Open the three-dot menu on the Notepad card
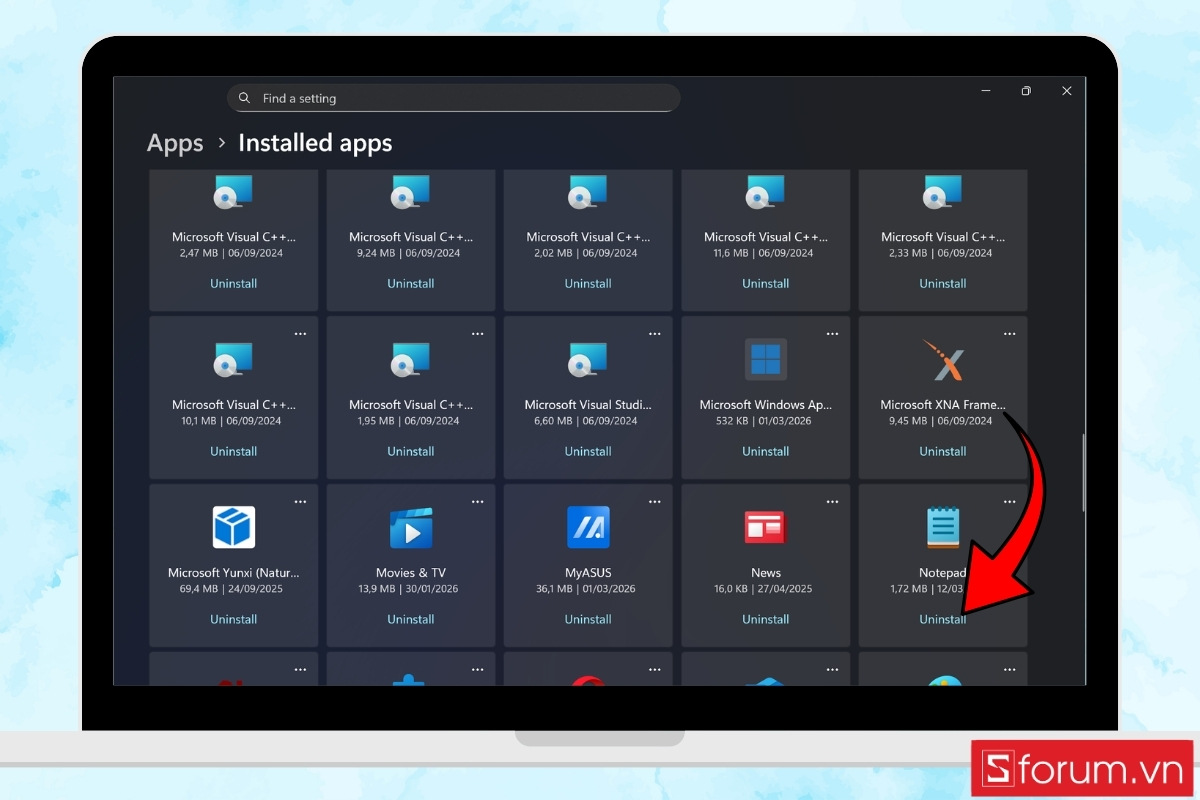 [1009, 502]
